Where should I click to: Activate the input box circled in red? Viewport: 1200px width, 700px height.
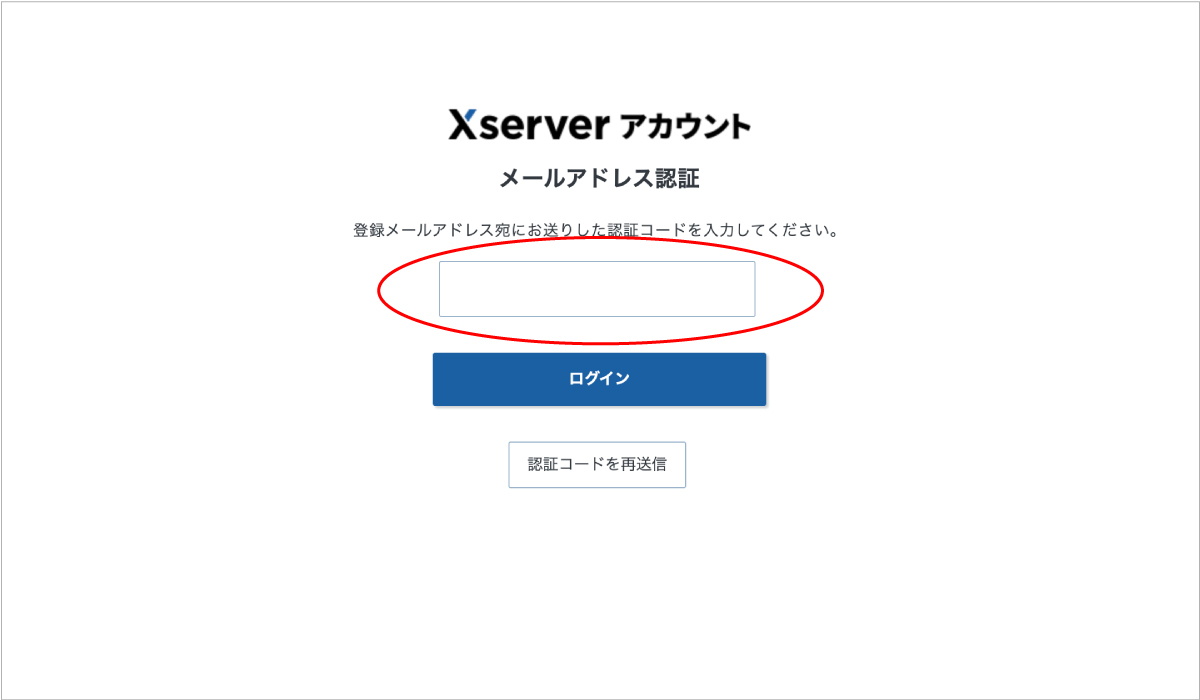click(597, 289)
